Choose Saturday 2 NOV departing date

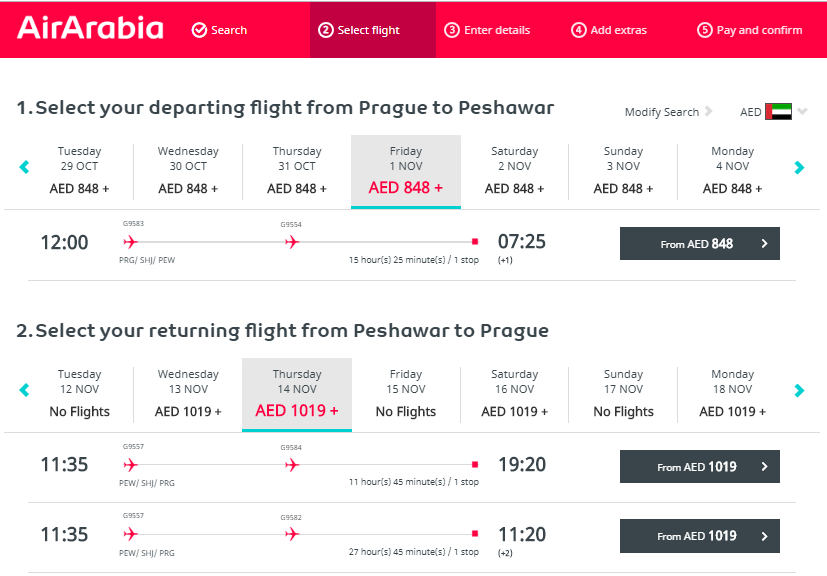(514, 170)
